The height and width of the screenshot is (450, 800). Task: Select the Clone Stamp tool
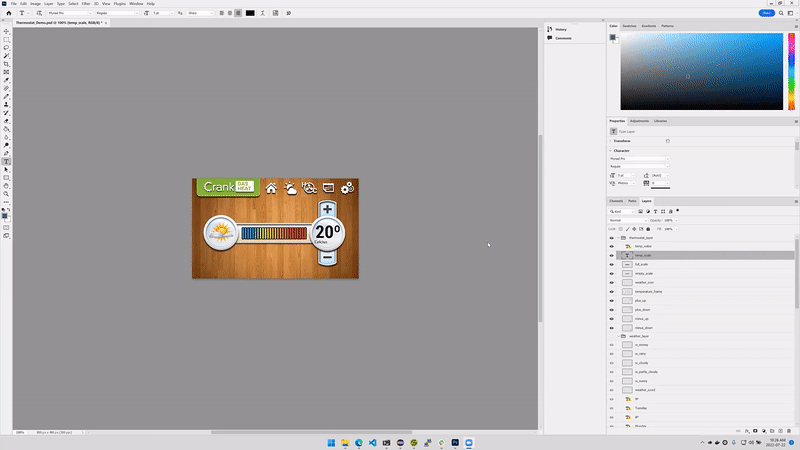coord(6,105)
